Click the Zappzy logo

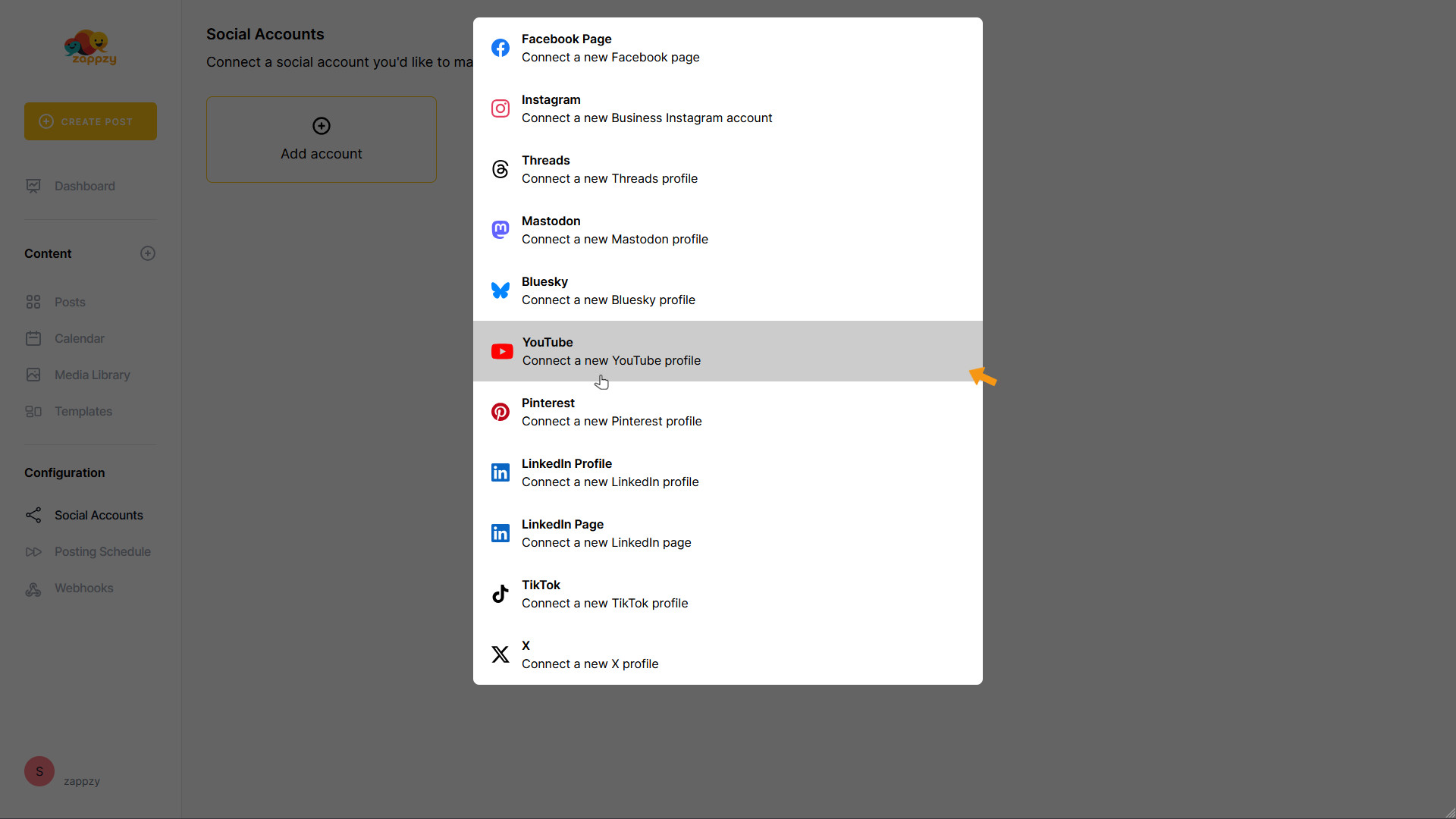click(90, 47)
